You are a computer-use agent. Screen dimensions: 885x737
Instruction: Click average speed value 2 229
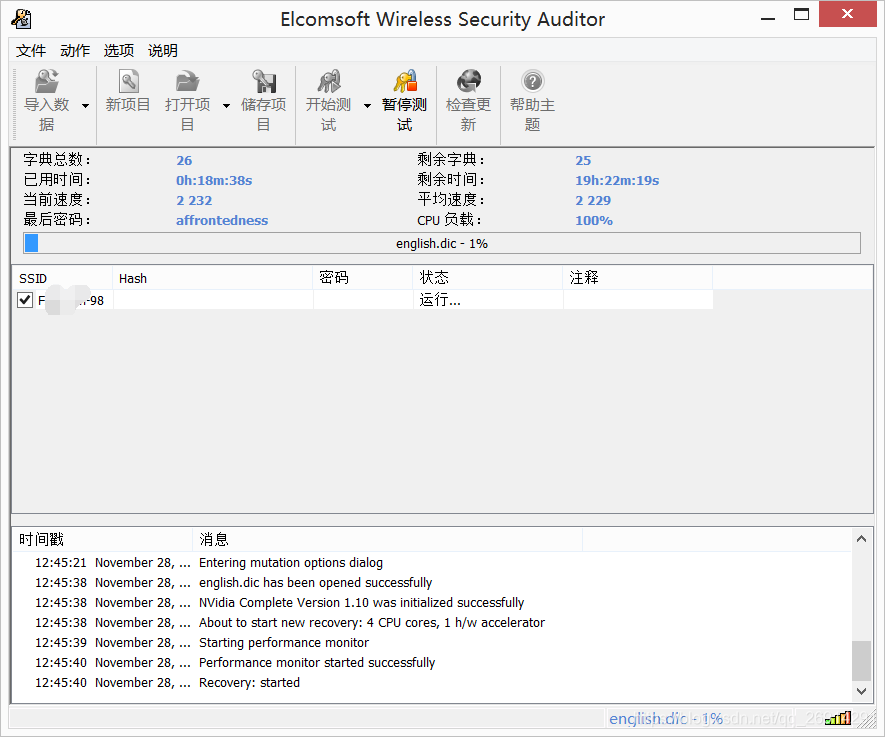[x=593, y=201]
